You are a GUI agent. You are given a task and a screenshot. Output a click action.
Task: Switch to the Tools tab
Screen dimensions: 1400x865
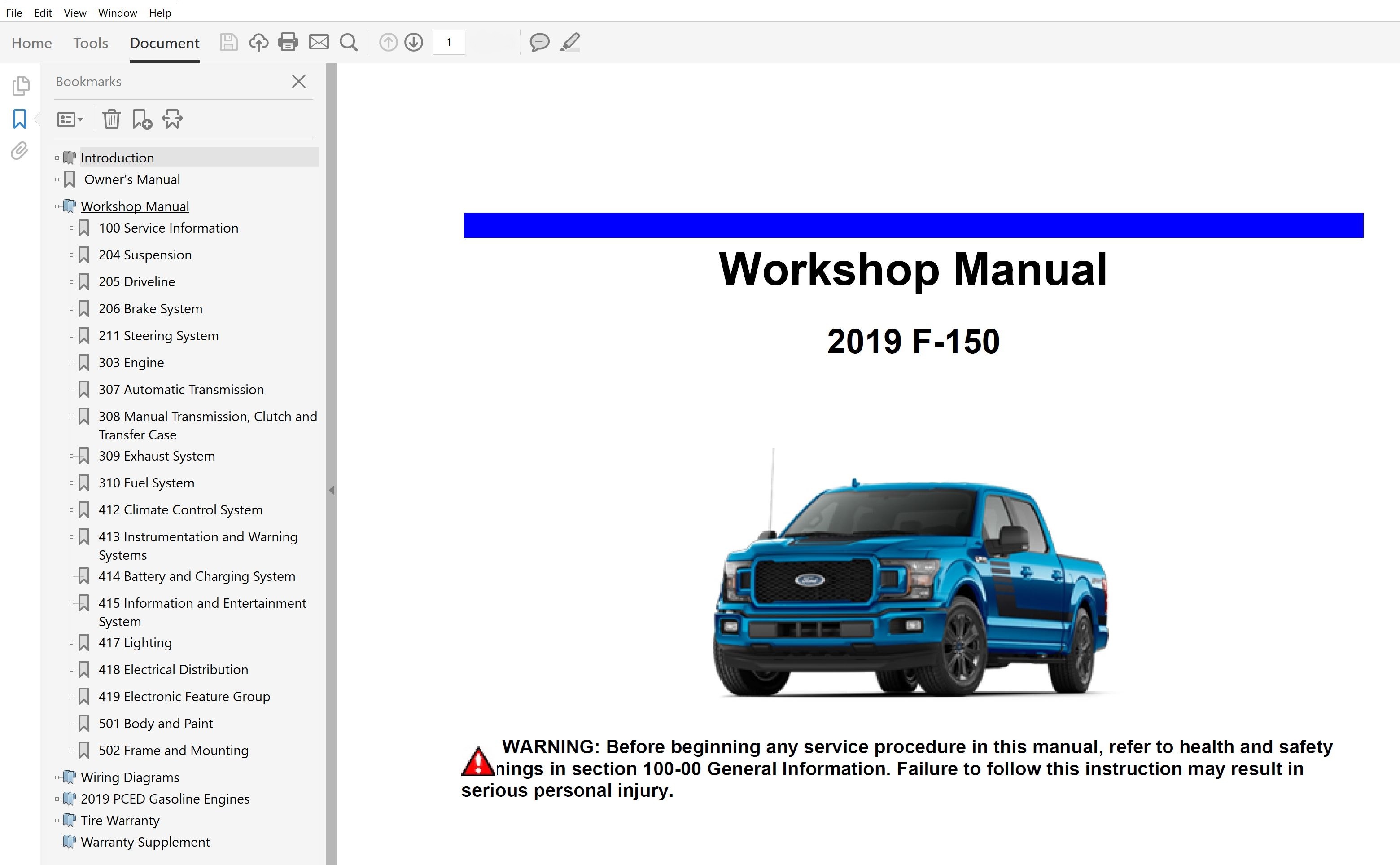click(x=90, y=43)
